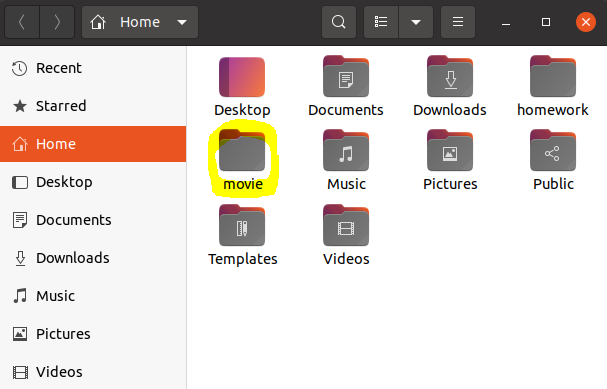Select the Public folder icon
The image size is (607, 389).
click(x=553, y=151)
